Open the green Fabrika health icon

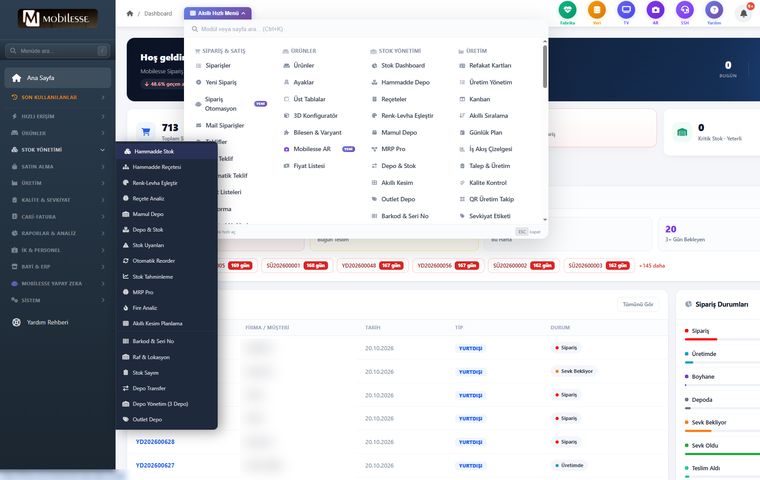coord(567,10)
